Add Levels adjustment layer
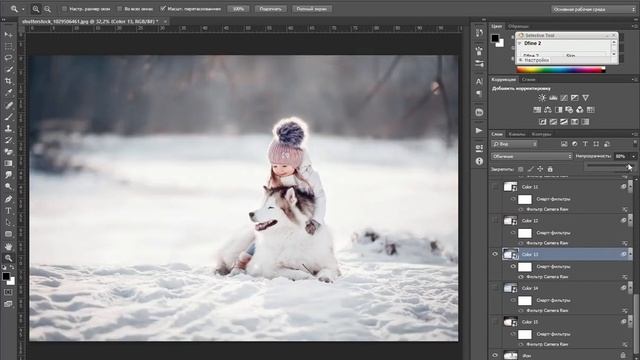Screen dimensions: 640x360 (553, 98)
